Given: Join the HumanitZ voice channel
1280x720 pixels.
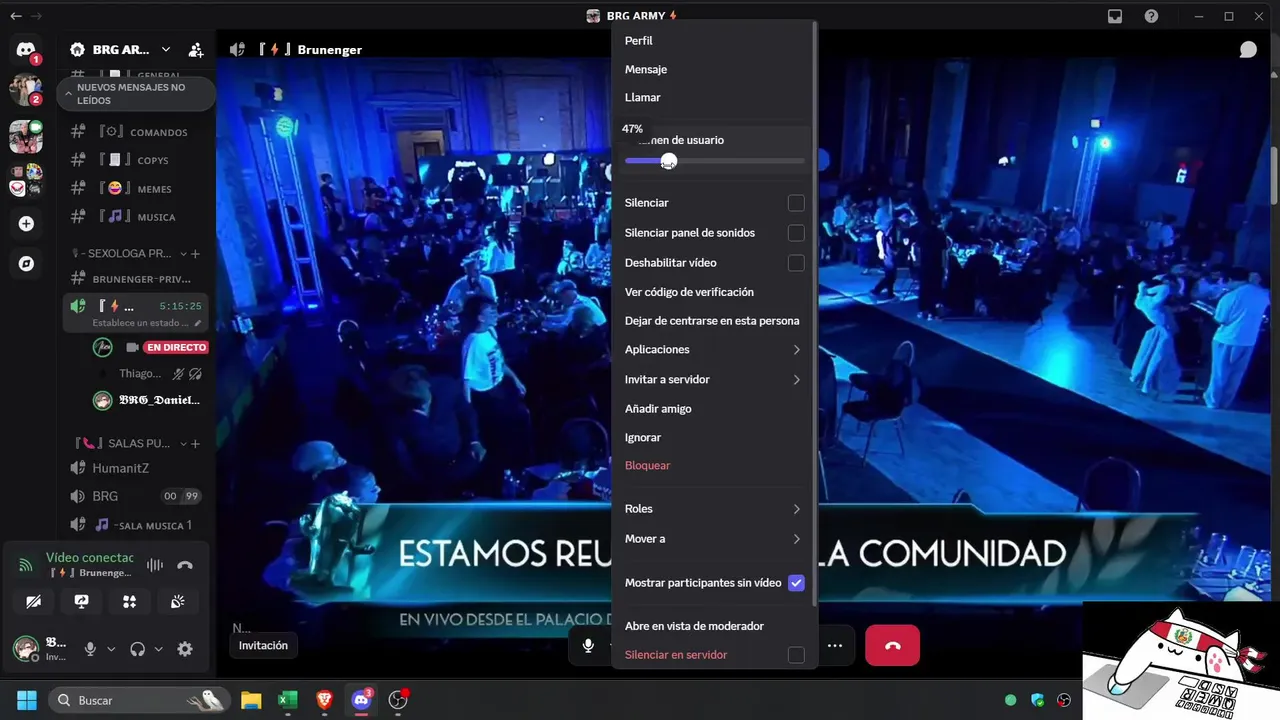Looking at the screenshot, I should [x=137, y=468].
